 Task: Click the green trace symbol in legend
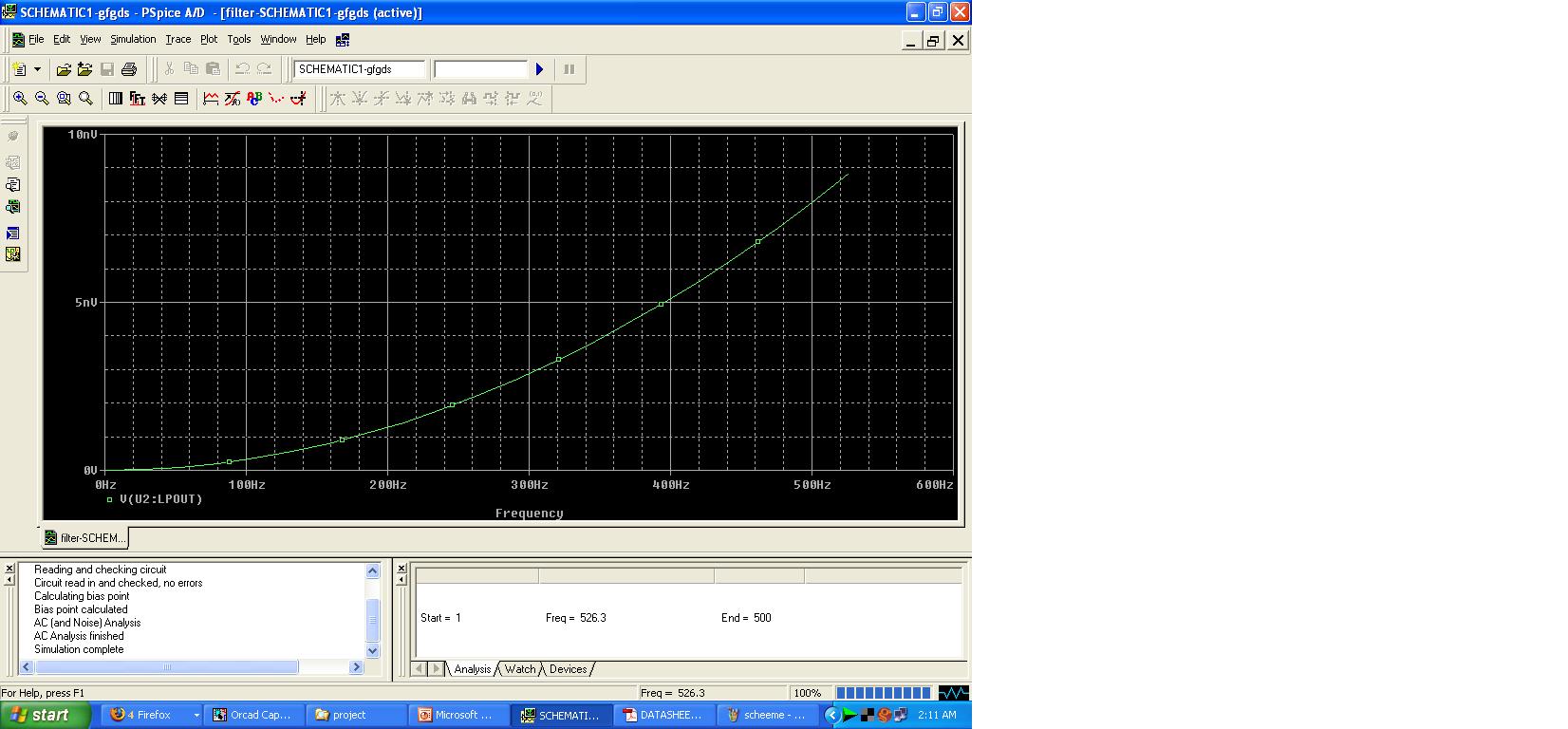pos(109,499)
